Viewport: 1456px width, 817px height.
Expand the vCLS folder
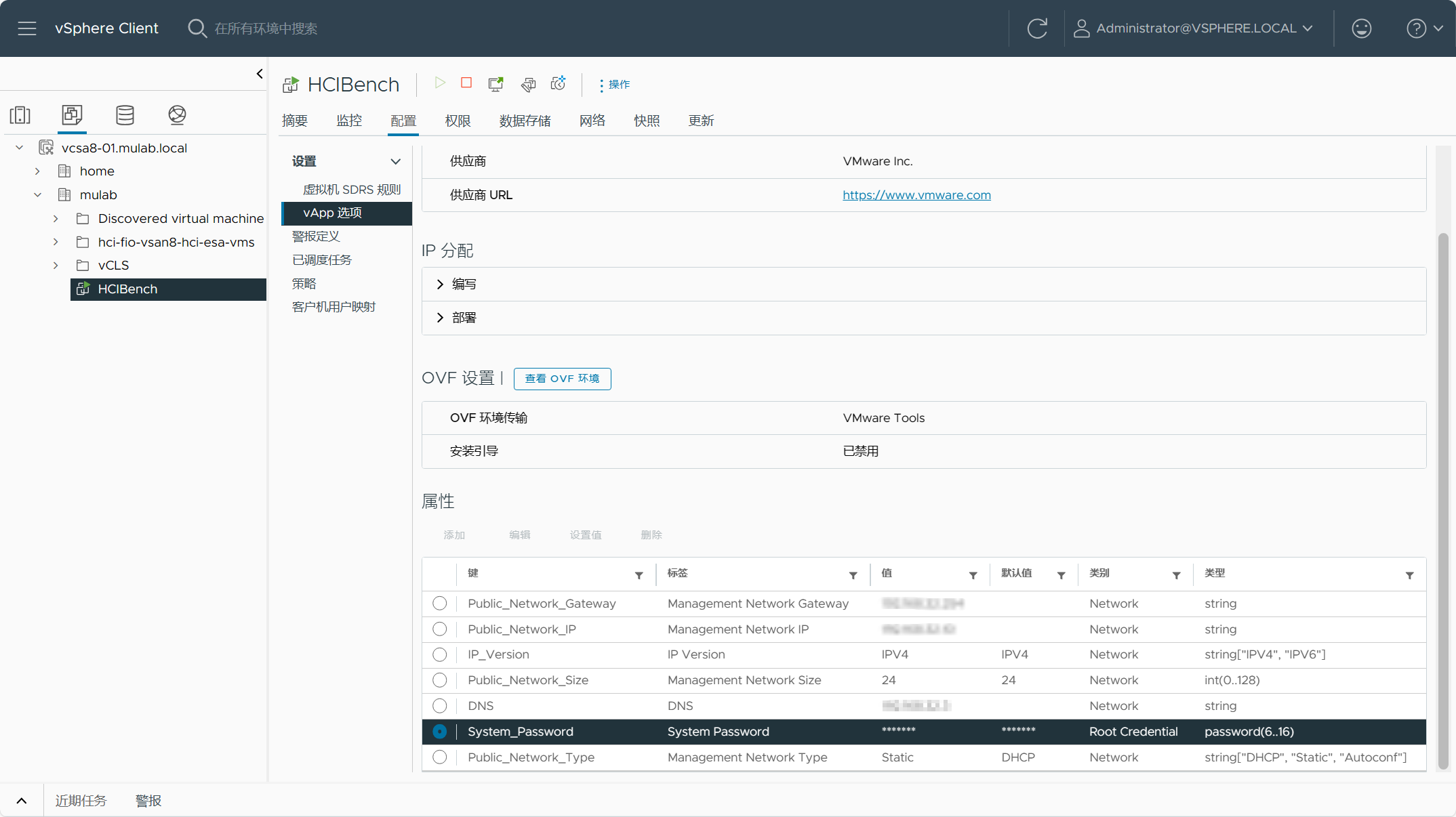(56, 266)
